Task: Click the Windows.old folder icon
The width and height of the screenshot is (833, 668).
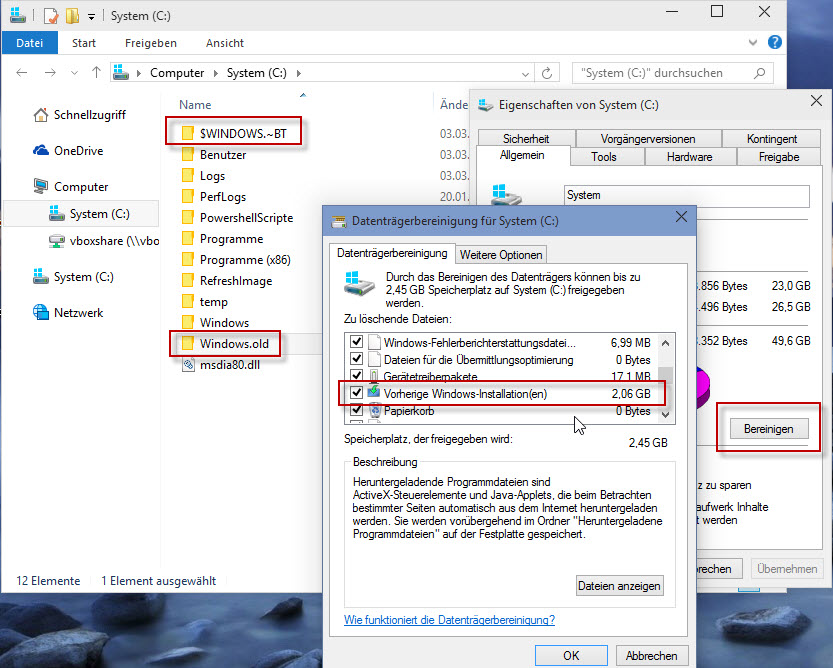Action: pyautogui.click(x=188, y=343)
